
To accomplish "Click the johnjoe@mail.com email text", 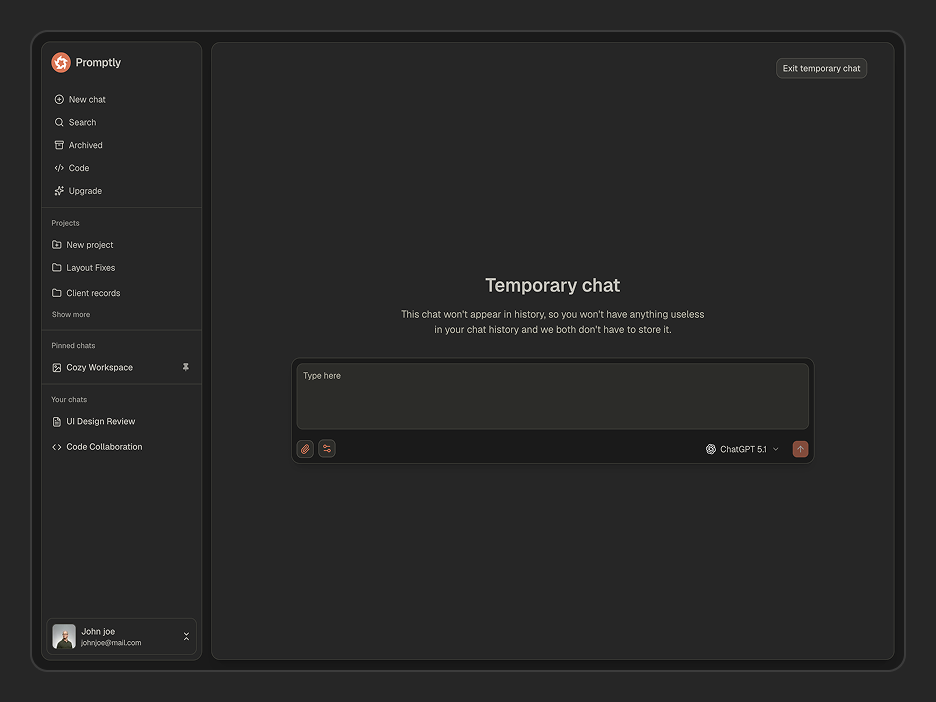I will (x=111, y=643).
